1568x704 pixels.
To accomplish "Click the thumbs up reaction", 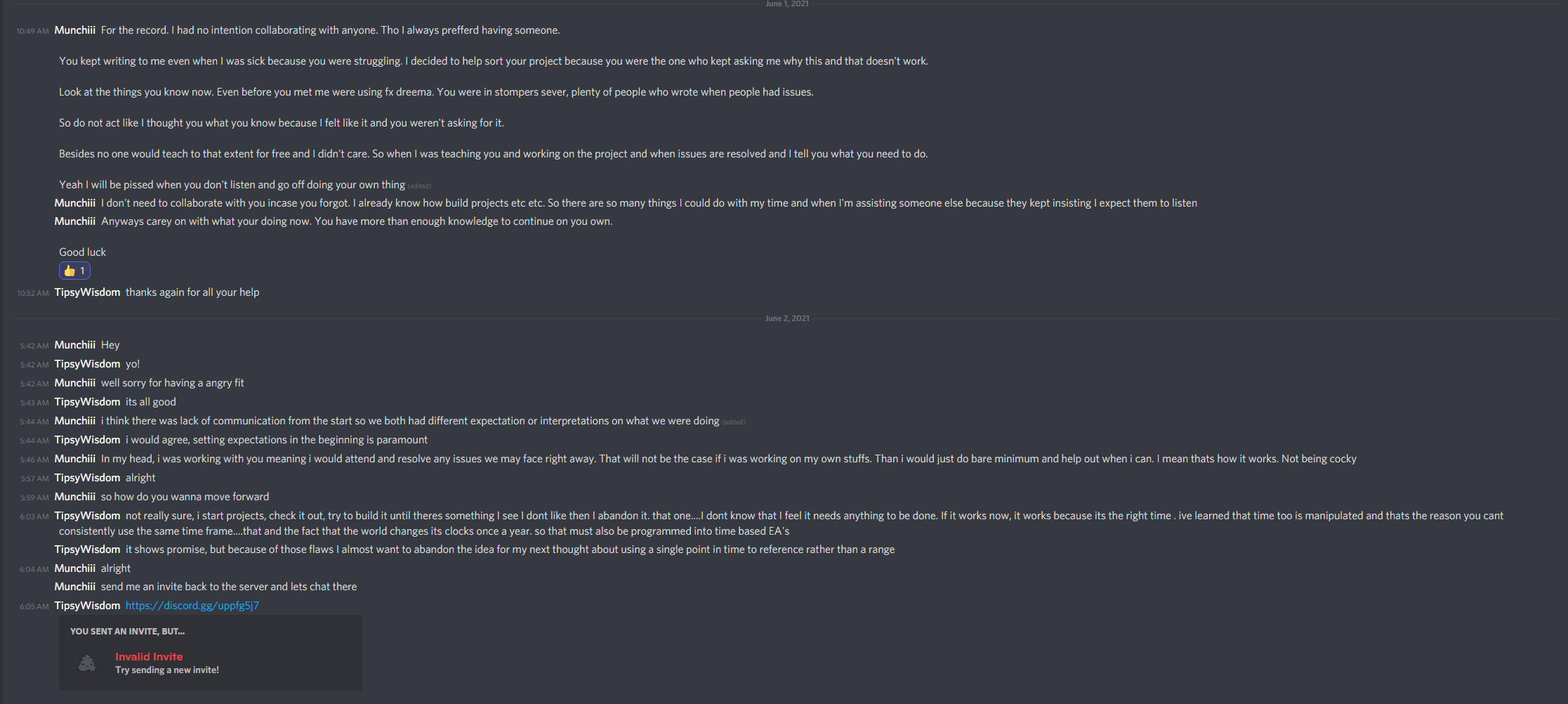I will pyautogui.click(x=74, y=270).
